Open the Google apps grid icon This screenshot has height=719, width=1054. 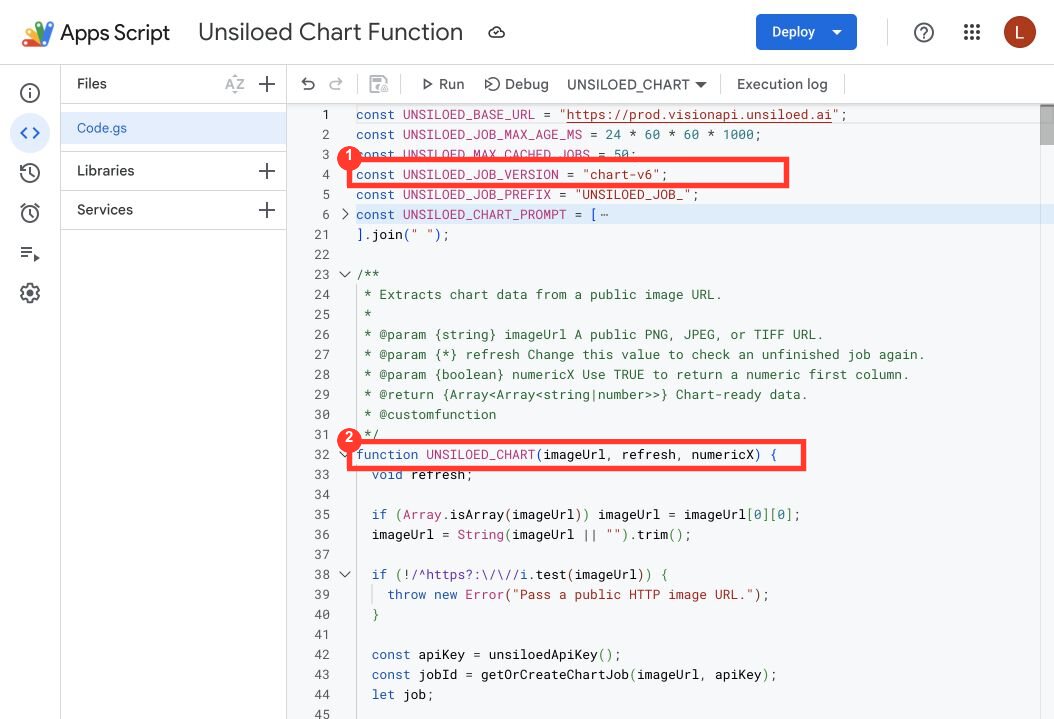point(971,32)
